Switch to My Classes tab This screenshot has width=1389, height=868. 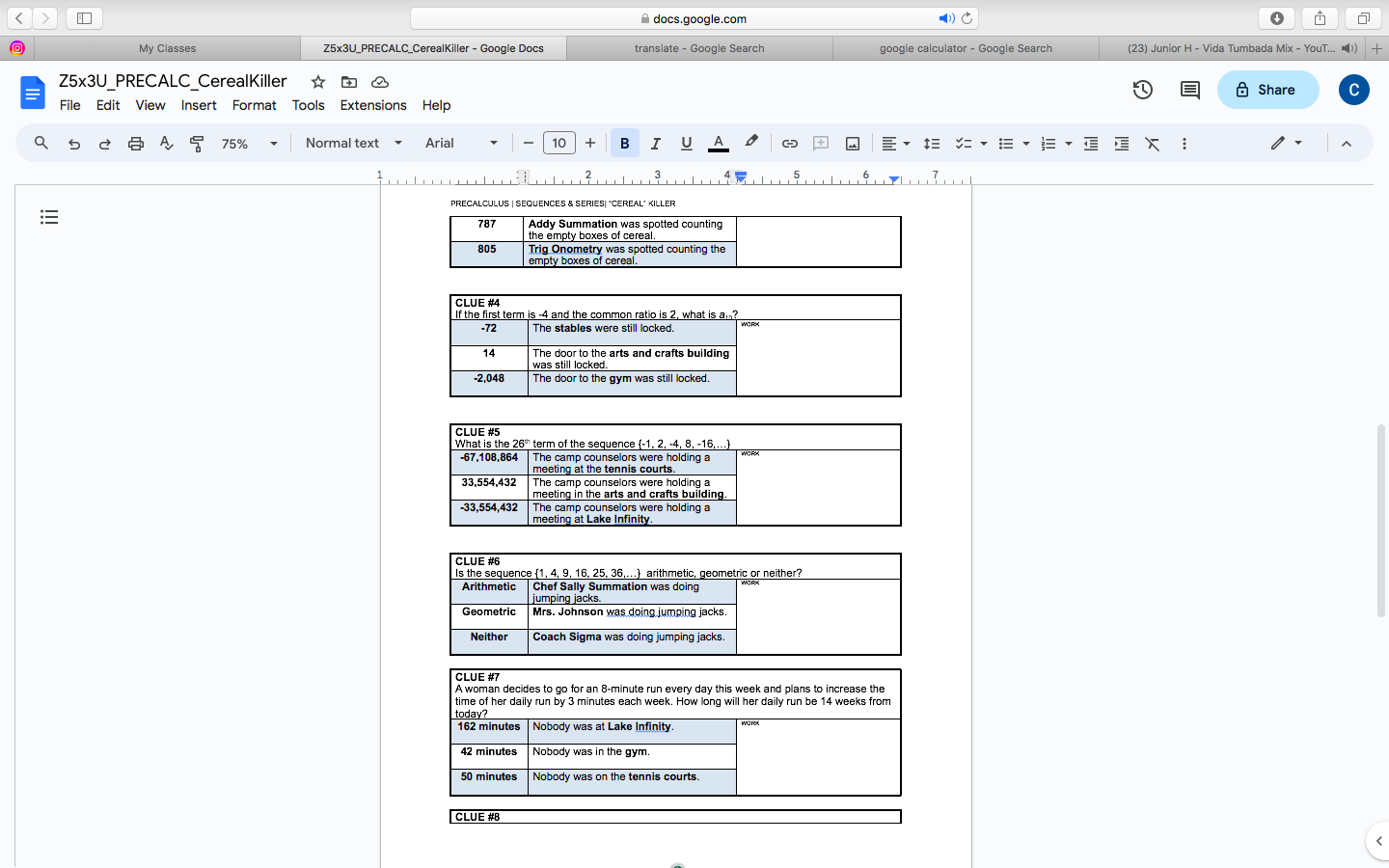click(167, 48)
